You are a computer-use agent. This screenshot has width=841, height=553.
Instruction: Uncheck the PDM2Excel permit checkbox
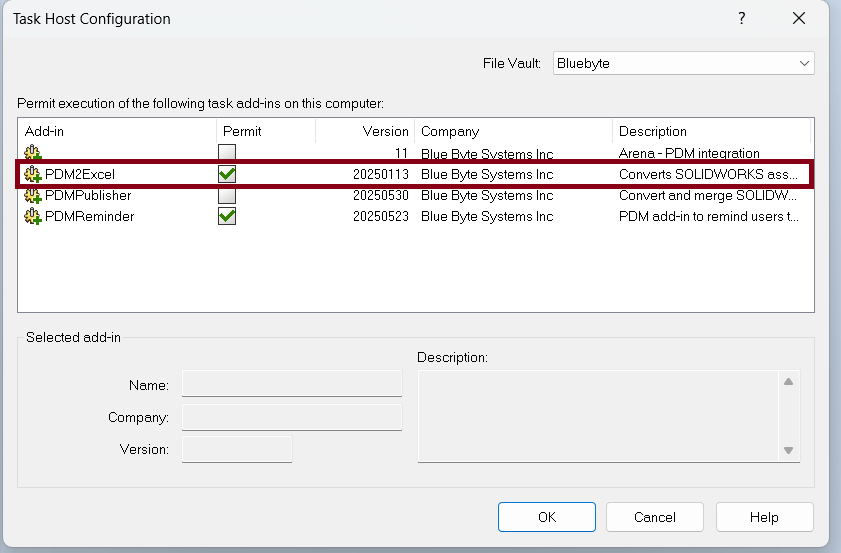tap(227, 174)
